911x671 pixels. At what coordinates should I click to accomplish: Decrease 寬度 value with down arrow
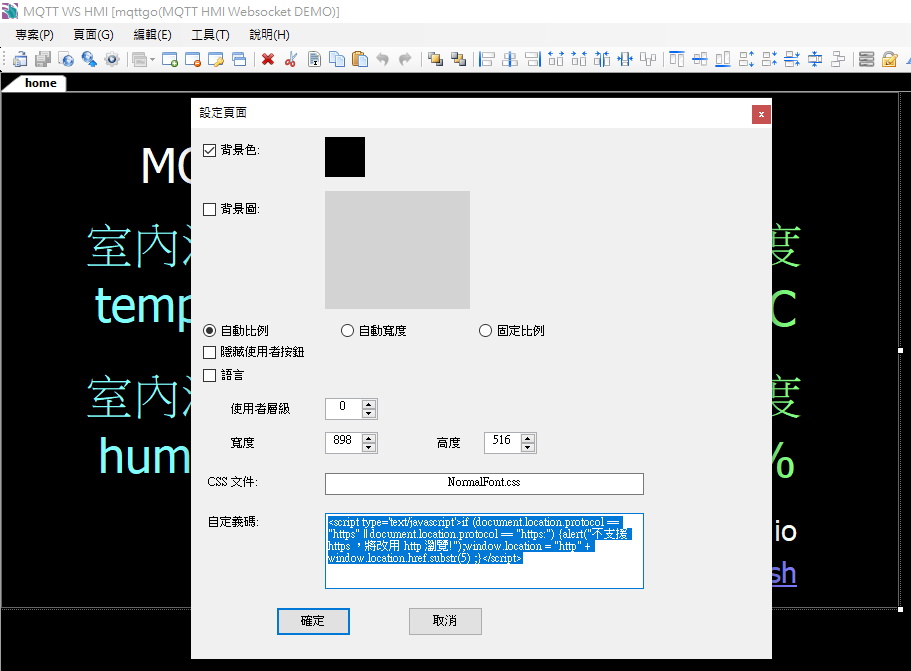pos(369,447)
